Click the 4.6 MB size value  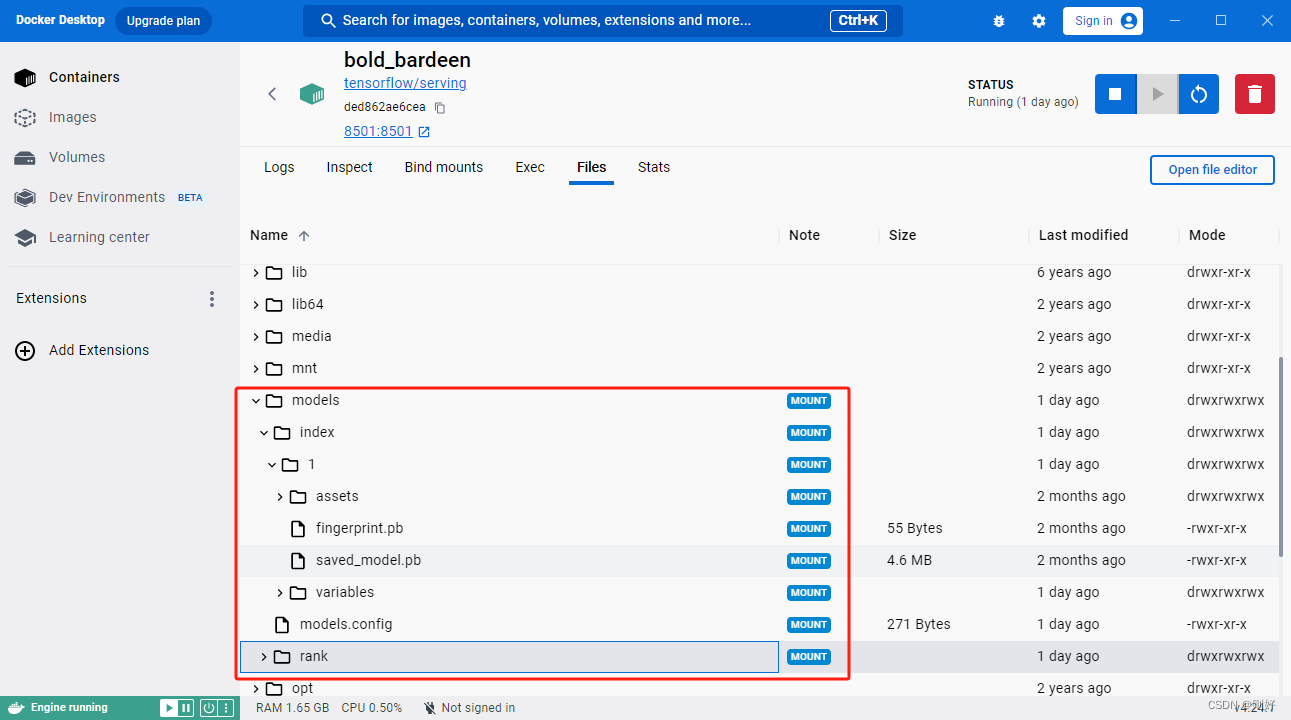tap(909, 560)
